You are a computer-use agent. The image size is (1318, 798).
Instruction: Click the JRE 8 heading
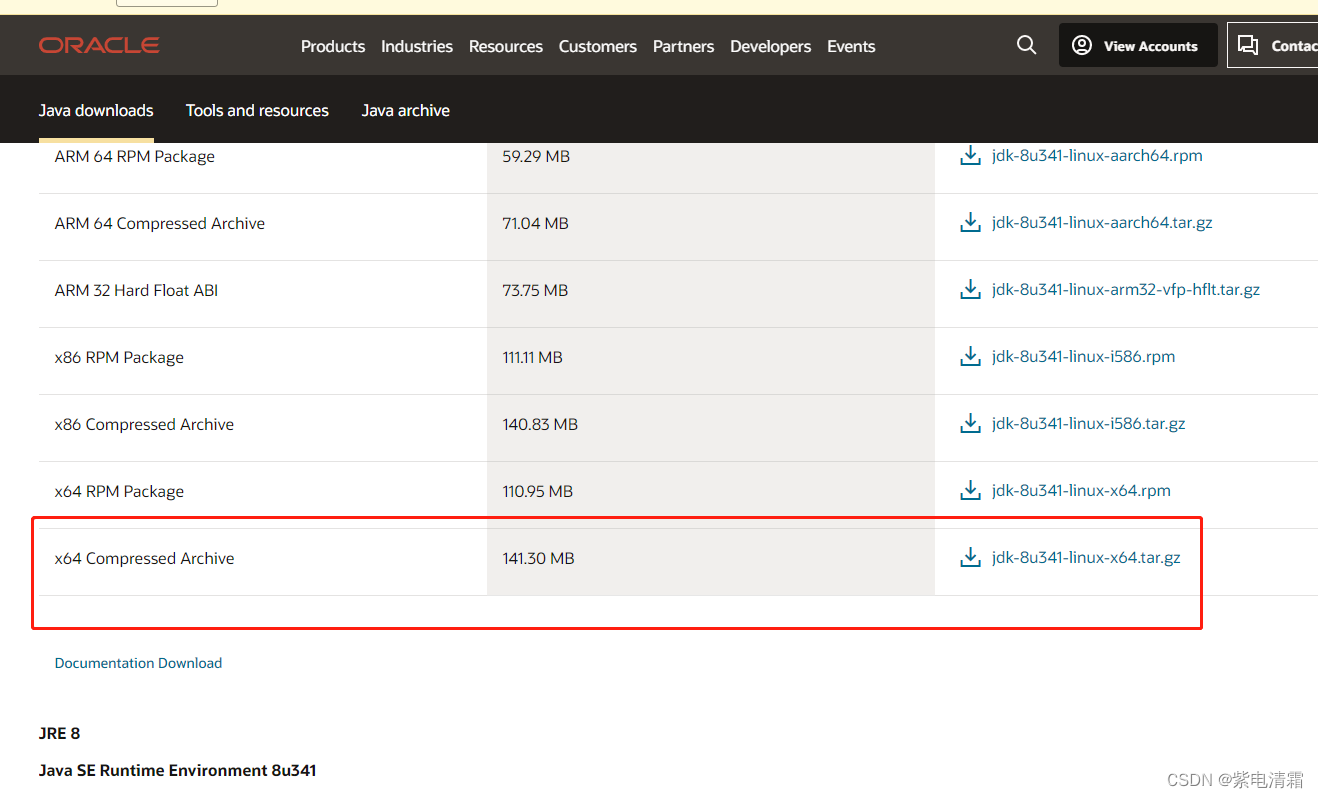(x=59, y=734)
